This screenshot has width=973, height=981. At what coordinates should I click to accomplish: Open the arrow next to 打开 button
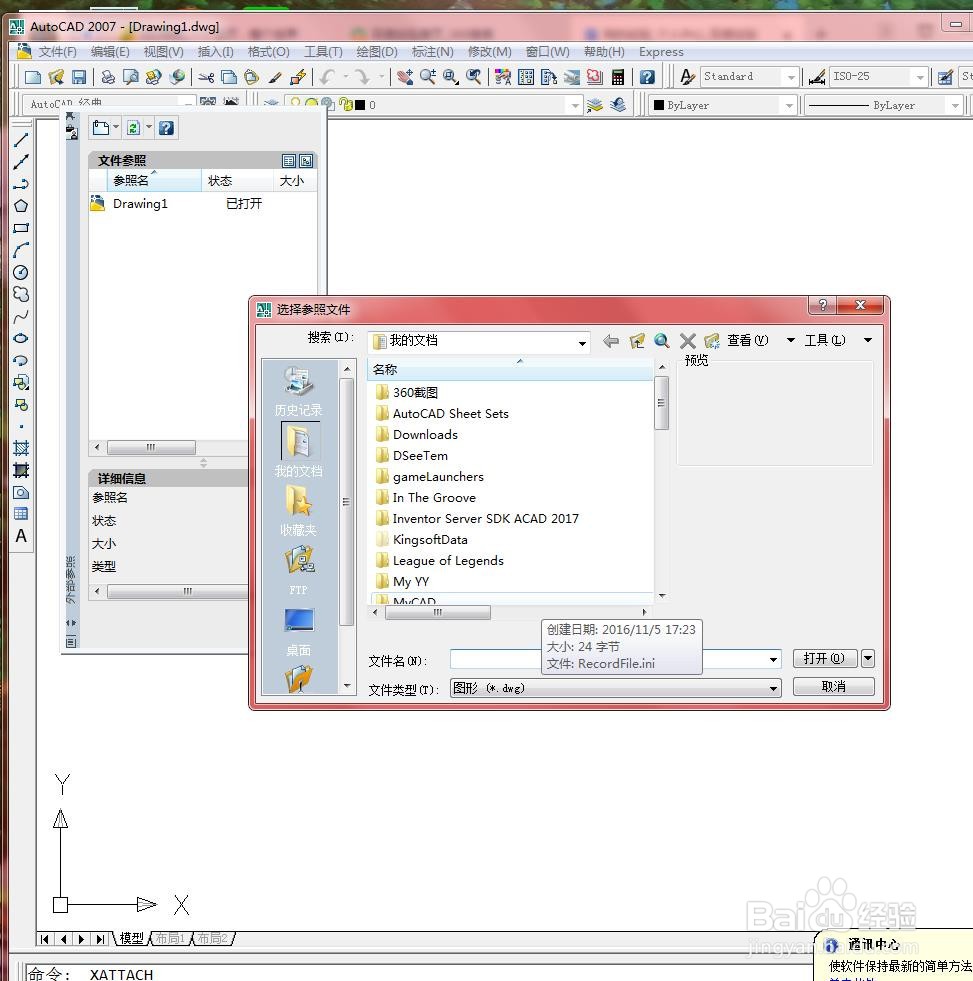pos(868,658)
